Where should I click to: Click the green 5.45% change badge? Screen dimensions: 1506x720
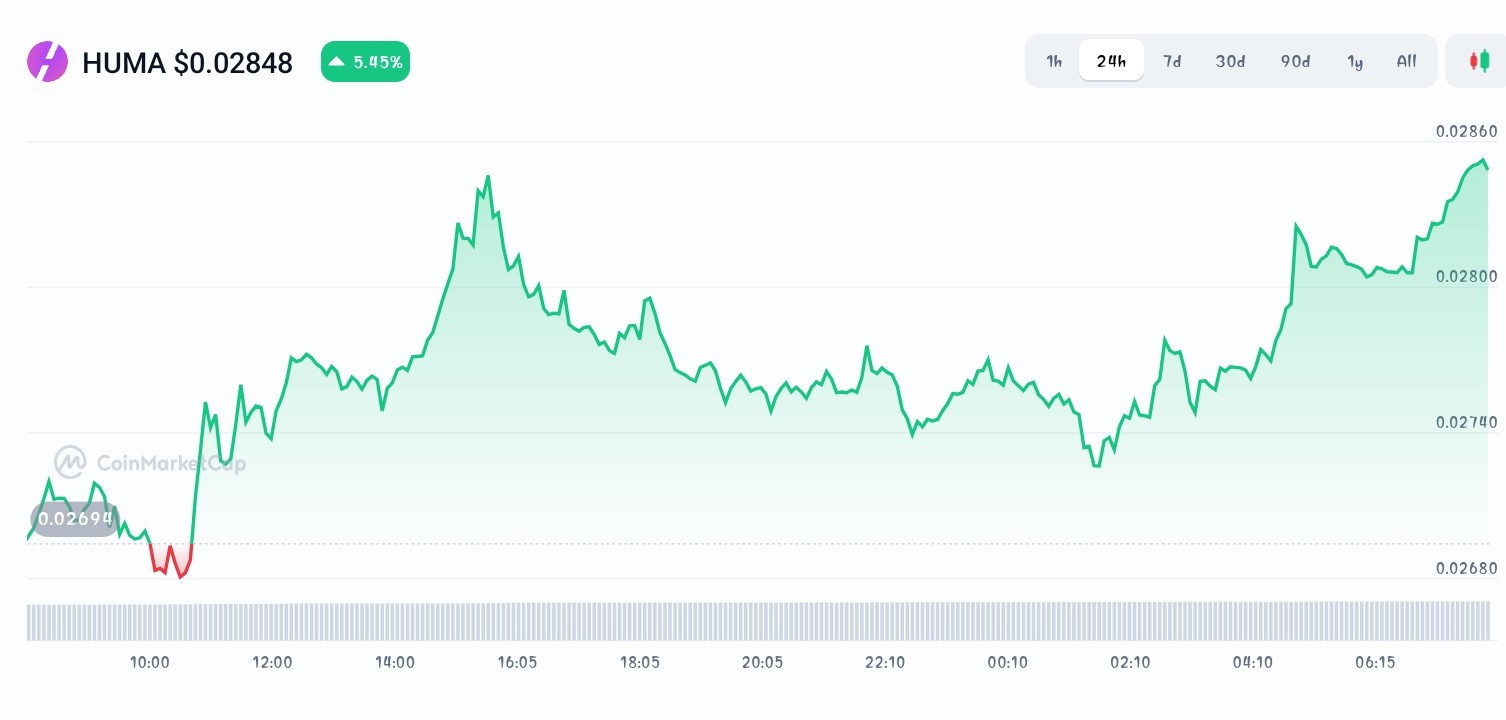coord(365,62)
